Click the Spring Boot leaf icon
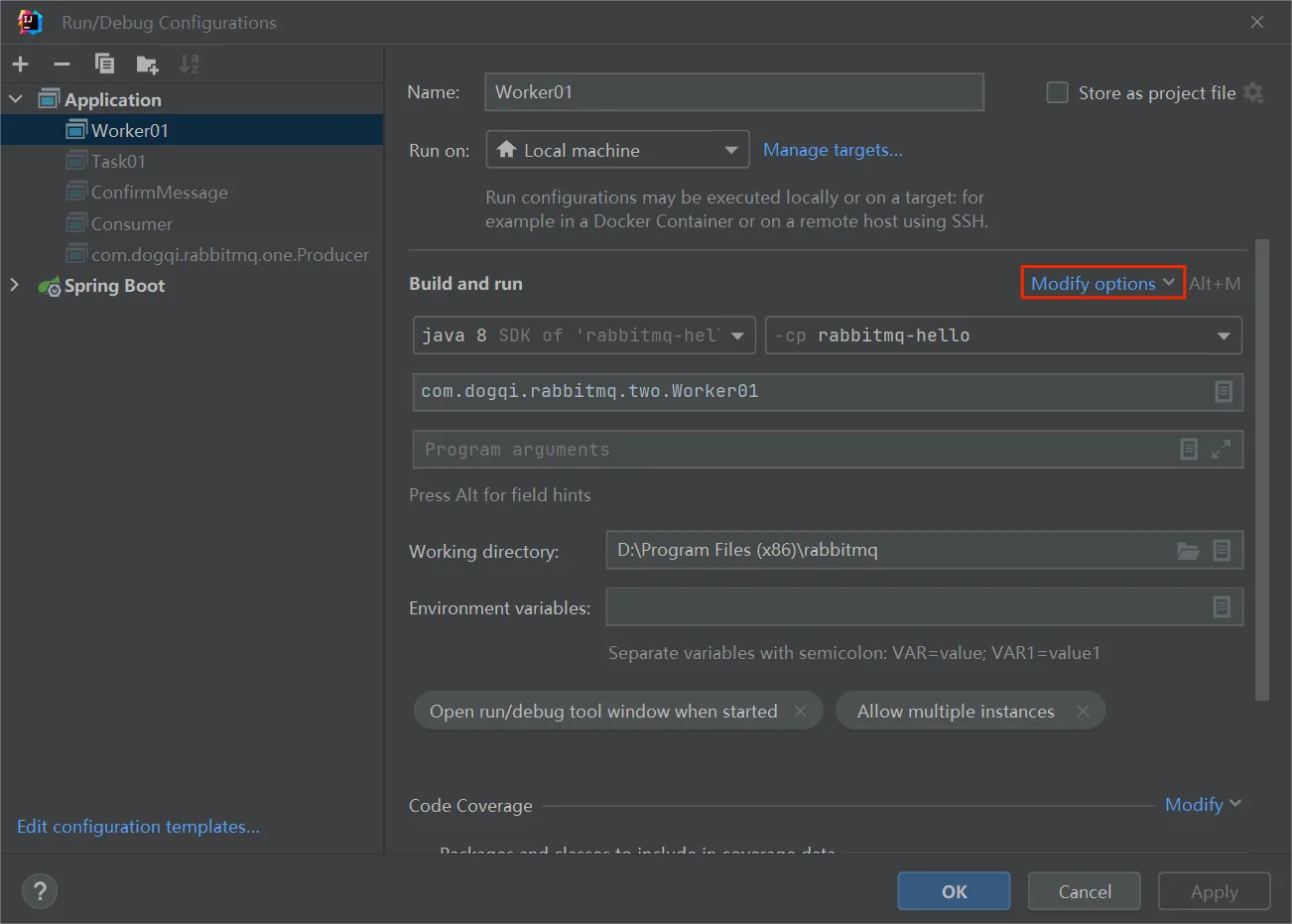Viewport: 1292px width, 924px height. (x=49, y=286)
